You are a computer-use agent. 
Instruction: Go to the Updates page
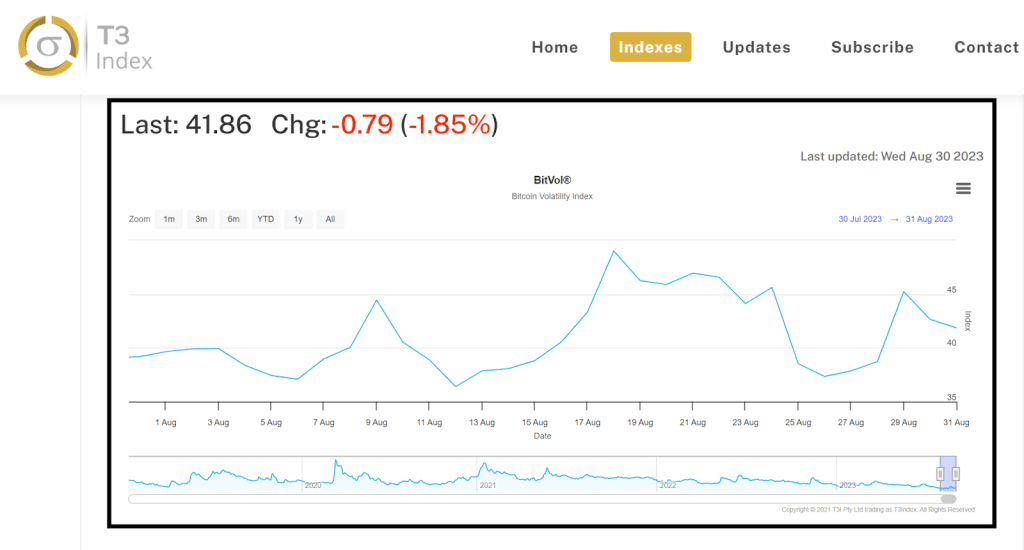tap(756, 47)
